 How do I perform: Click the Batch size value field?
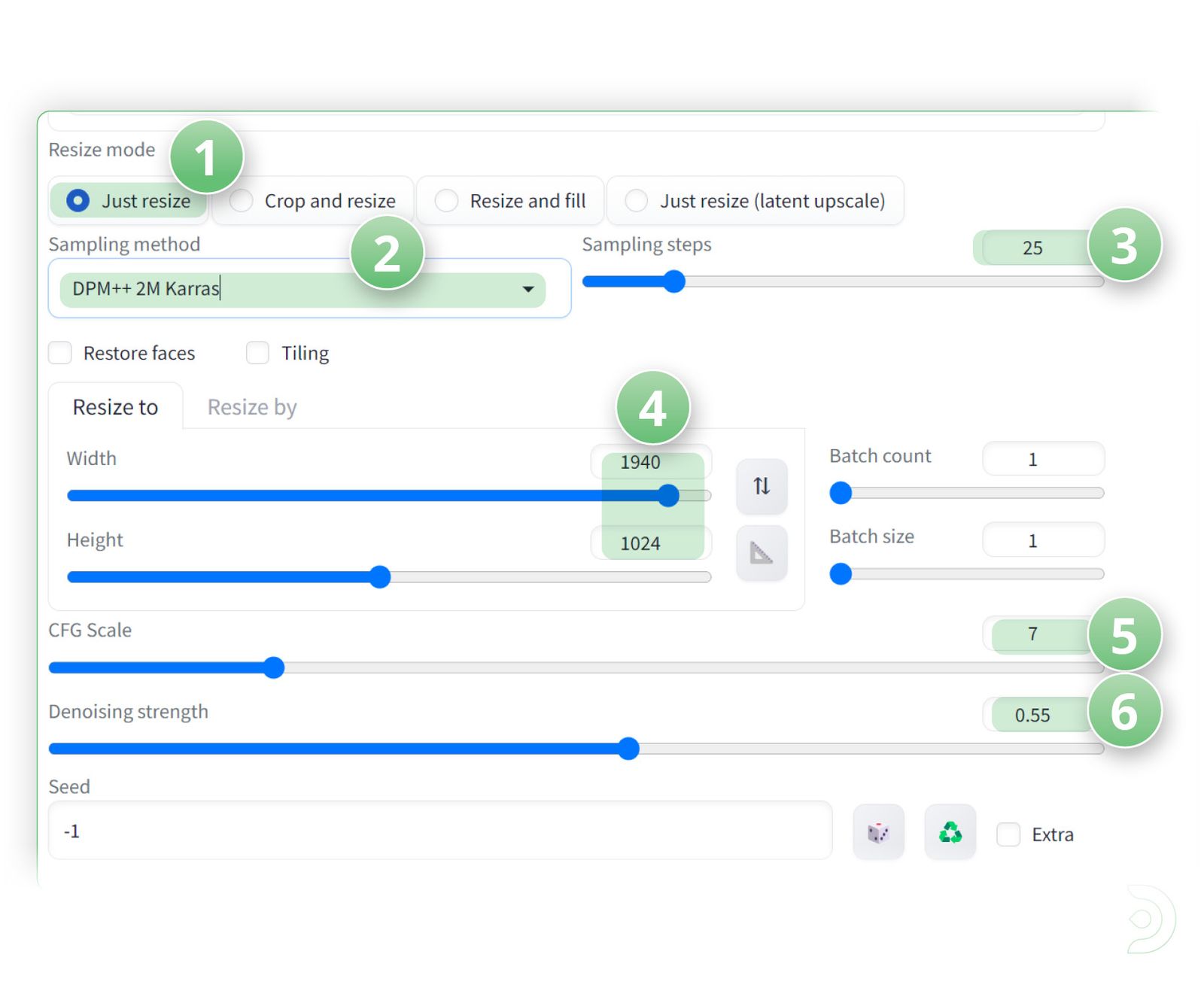pyautogui.click(x=1043, y=539)
